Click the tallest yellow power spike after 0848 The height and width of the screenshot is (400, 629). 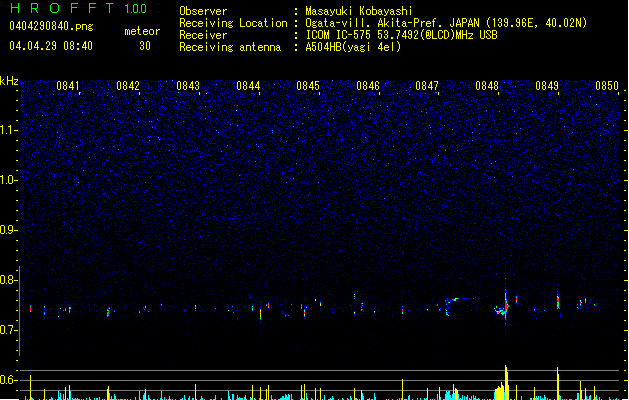coord(506,382)
